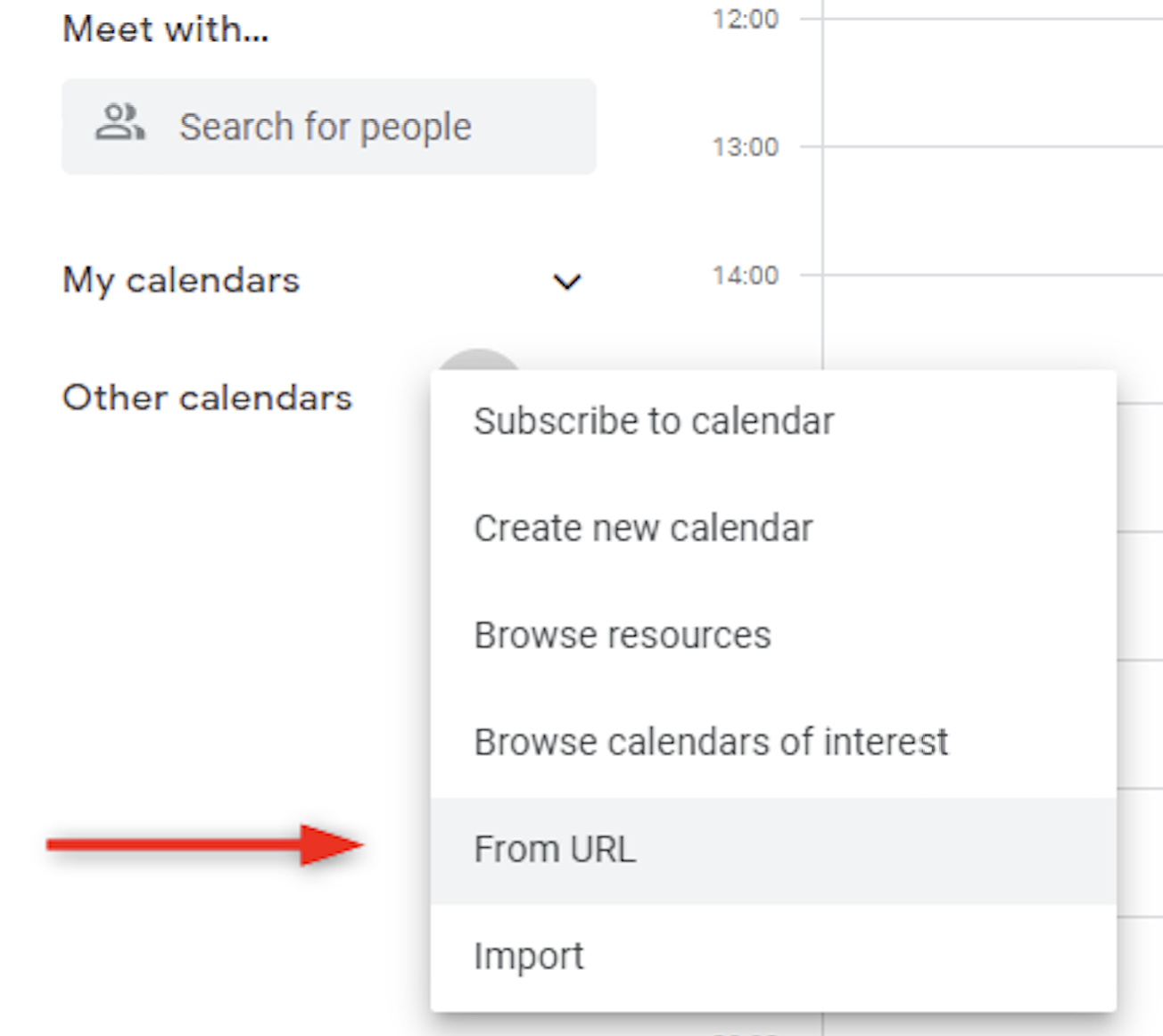
Task: Click the red arrow pointing to From URL
Action: click(205, 844)
